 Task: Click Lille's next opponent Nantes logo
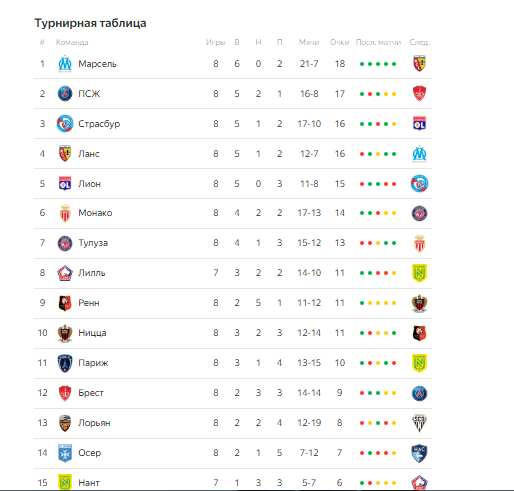[x=419, y=273]
